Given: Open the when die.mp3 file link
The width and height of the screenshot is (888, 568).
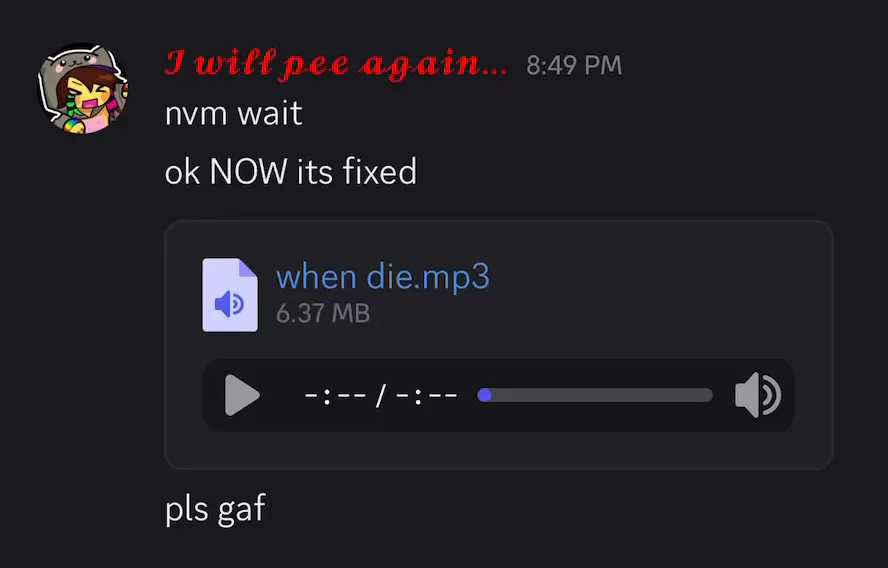Looking at the screenshot, I should point(383,277).
